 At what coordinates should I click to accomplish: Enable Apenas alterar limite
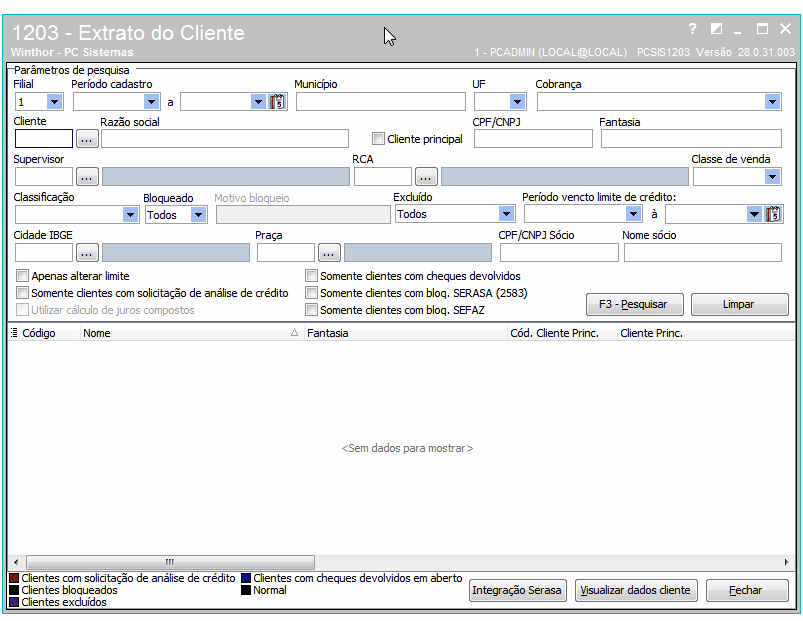pyautogui.click(x=22, y=276)
